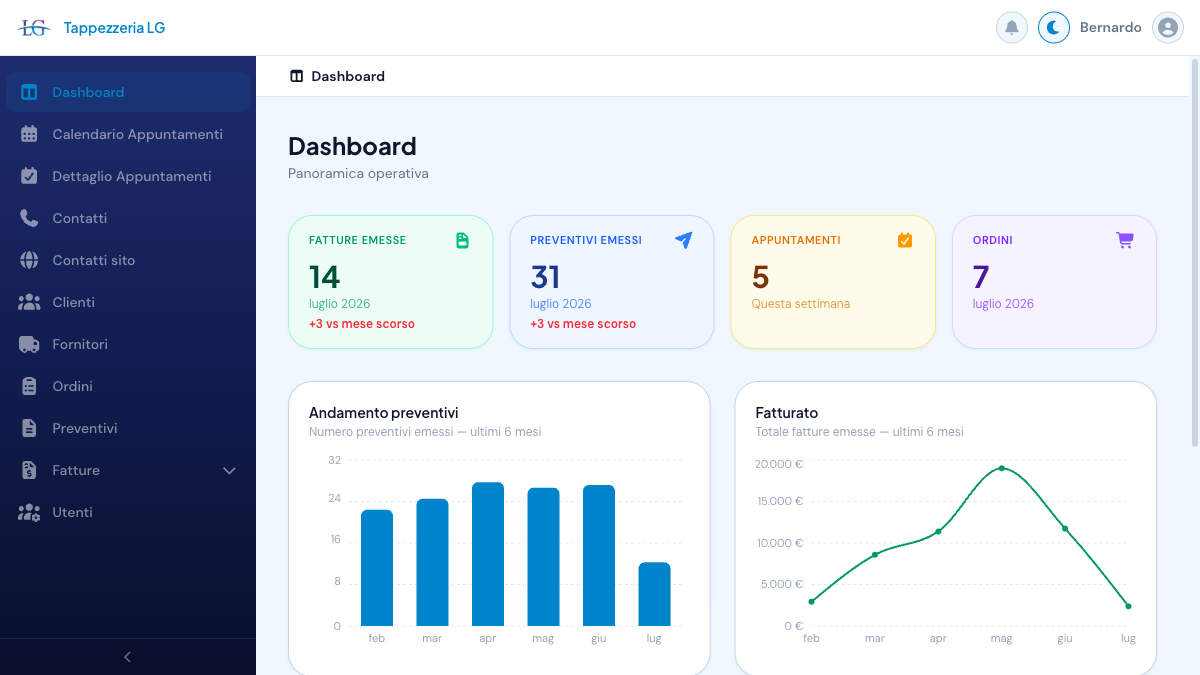Click the Calendario Appuntamenti calendar icon
The height and width of the screenshot is (675, 1200).
tap(29, 134)
